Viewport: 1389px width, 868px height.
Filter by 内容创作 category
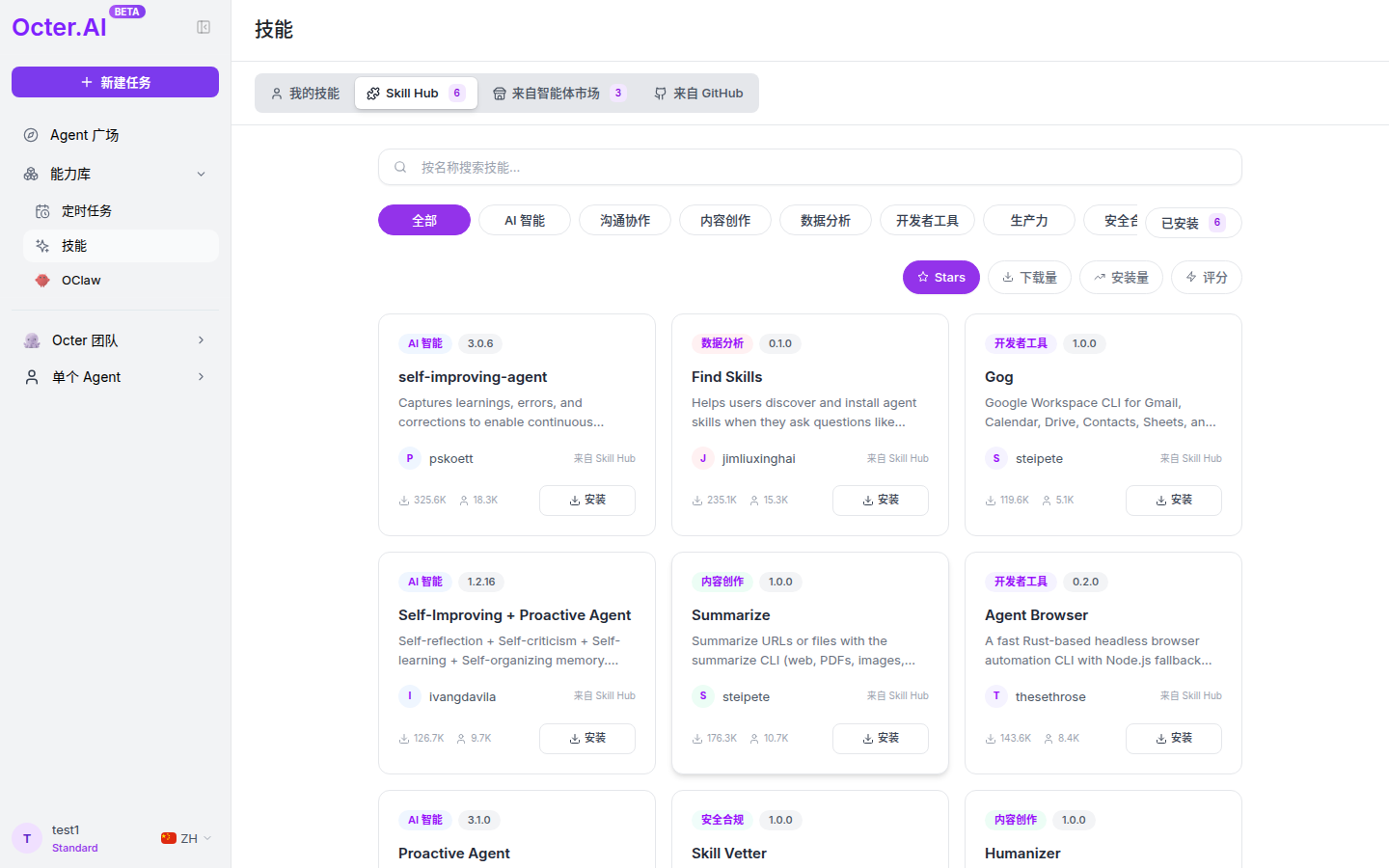pyautogui.click(x=725, y=220)
